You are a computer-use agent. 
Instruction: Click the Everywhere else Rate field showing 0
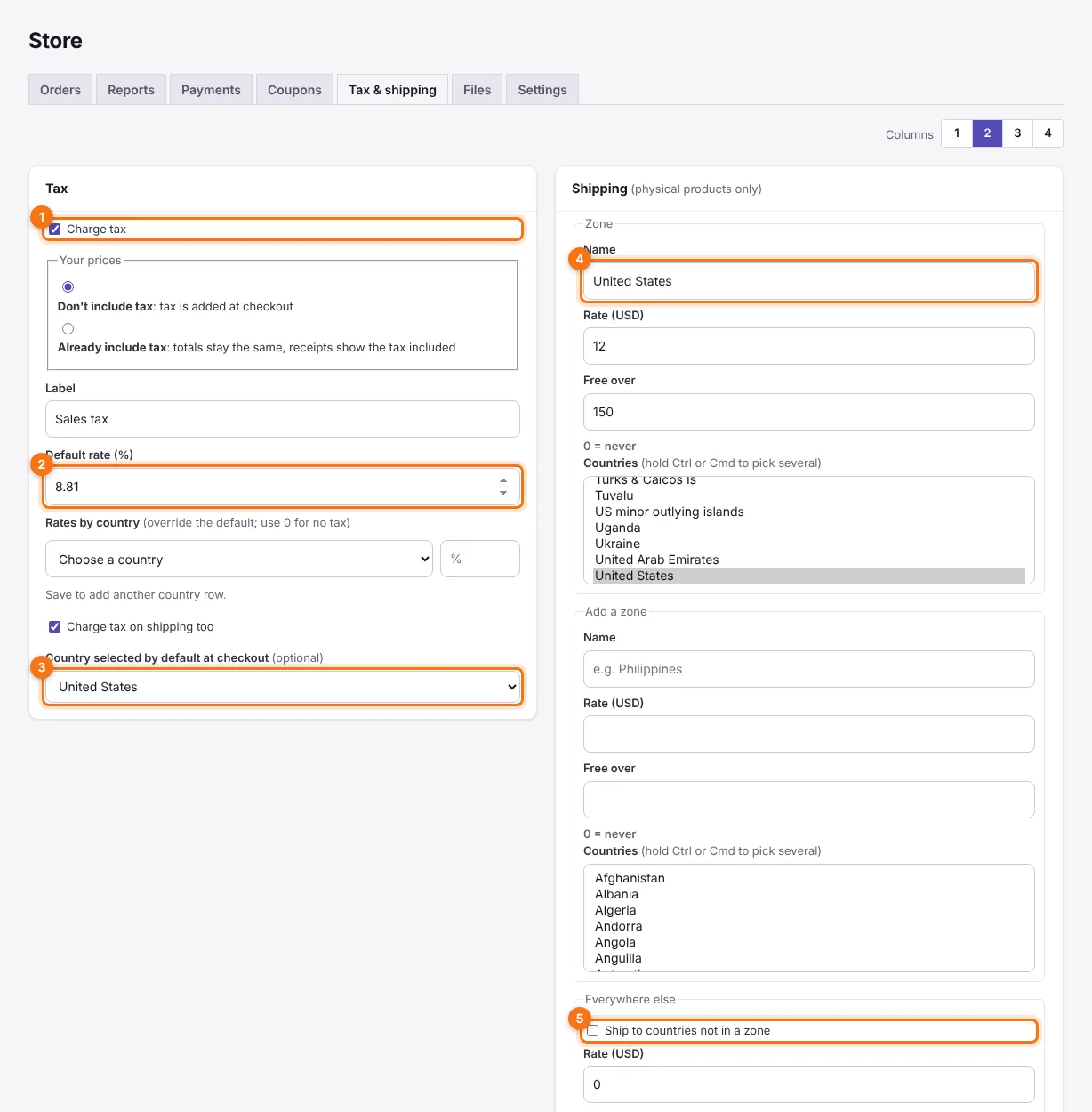point(809,1084)
